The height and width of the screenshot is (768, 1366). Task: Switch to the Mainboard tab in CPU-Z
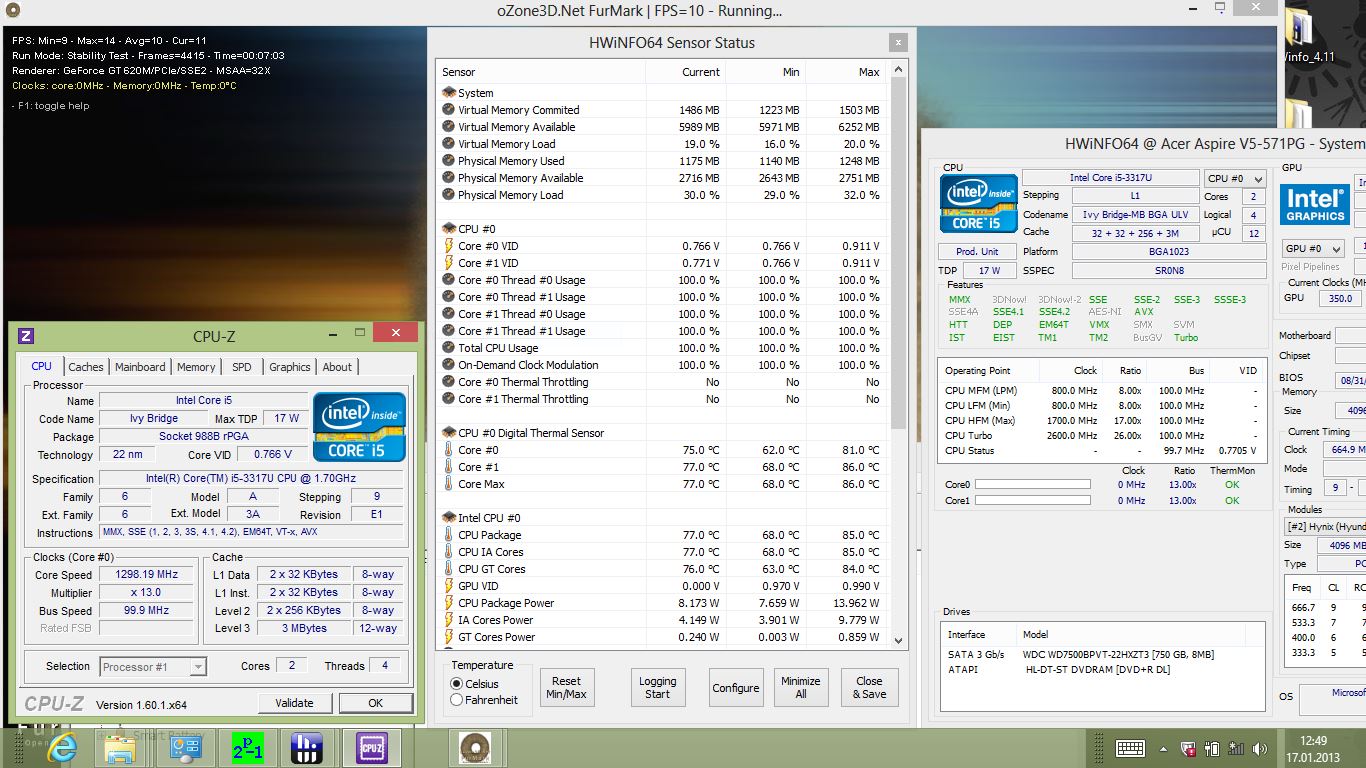tap(140, 367)
